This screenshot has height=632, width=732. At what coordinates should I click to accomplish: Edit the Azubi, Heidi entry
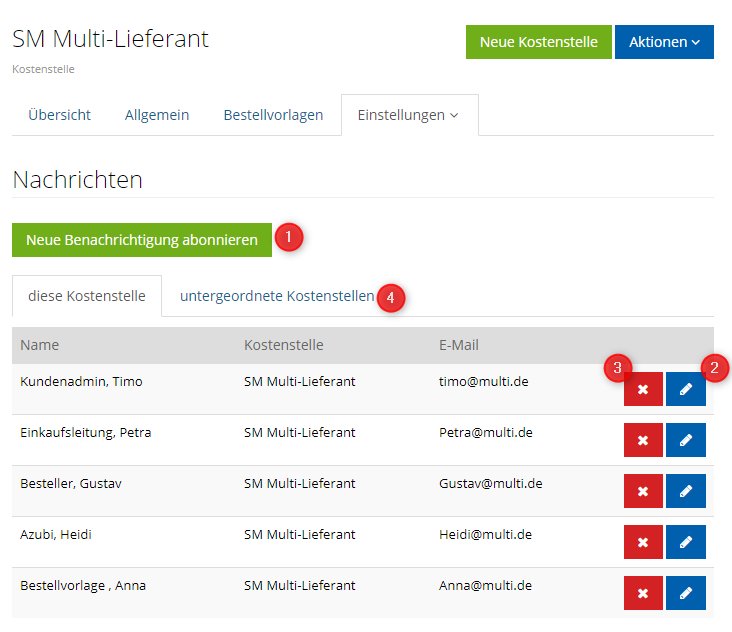tap(686, 542)
